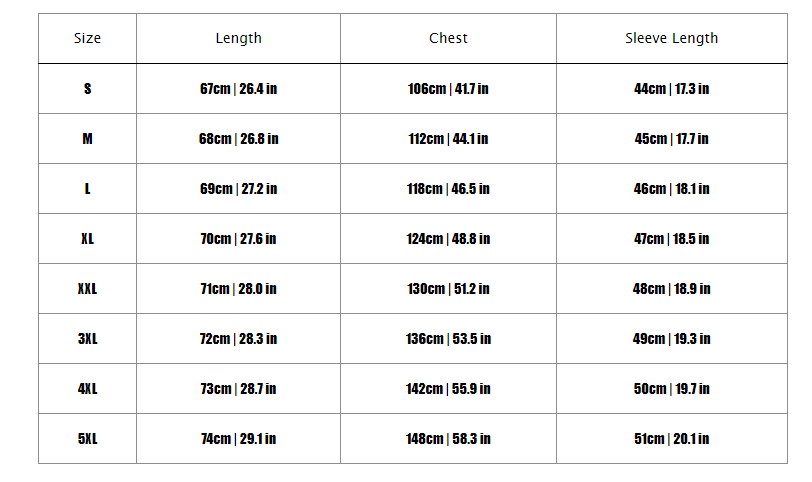Select the 48cm | 18.9 in sleeve cell
The image size is (812, 482).
[x=671, y=289]
